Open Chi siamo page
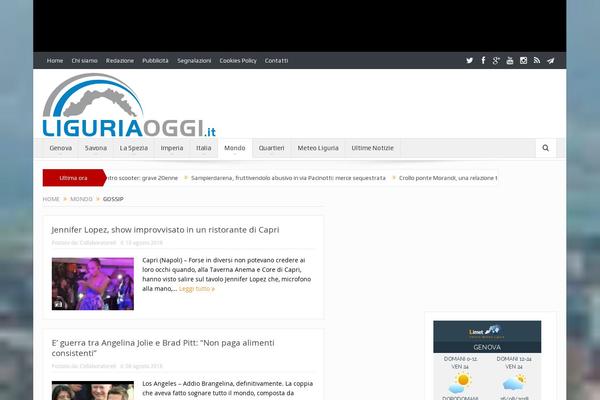 85,60
